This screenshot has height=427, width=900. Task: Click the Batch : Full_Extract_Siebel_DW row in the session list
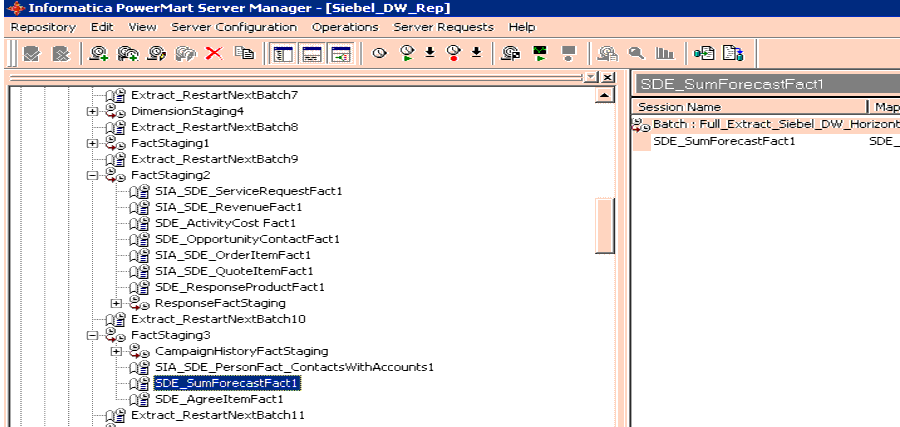click(766, 125)
